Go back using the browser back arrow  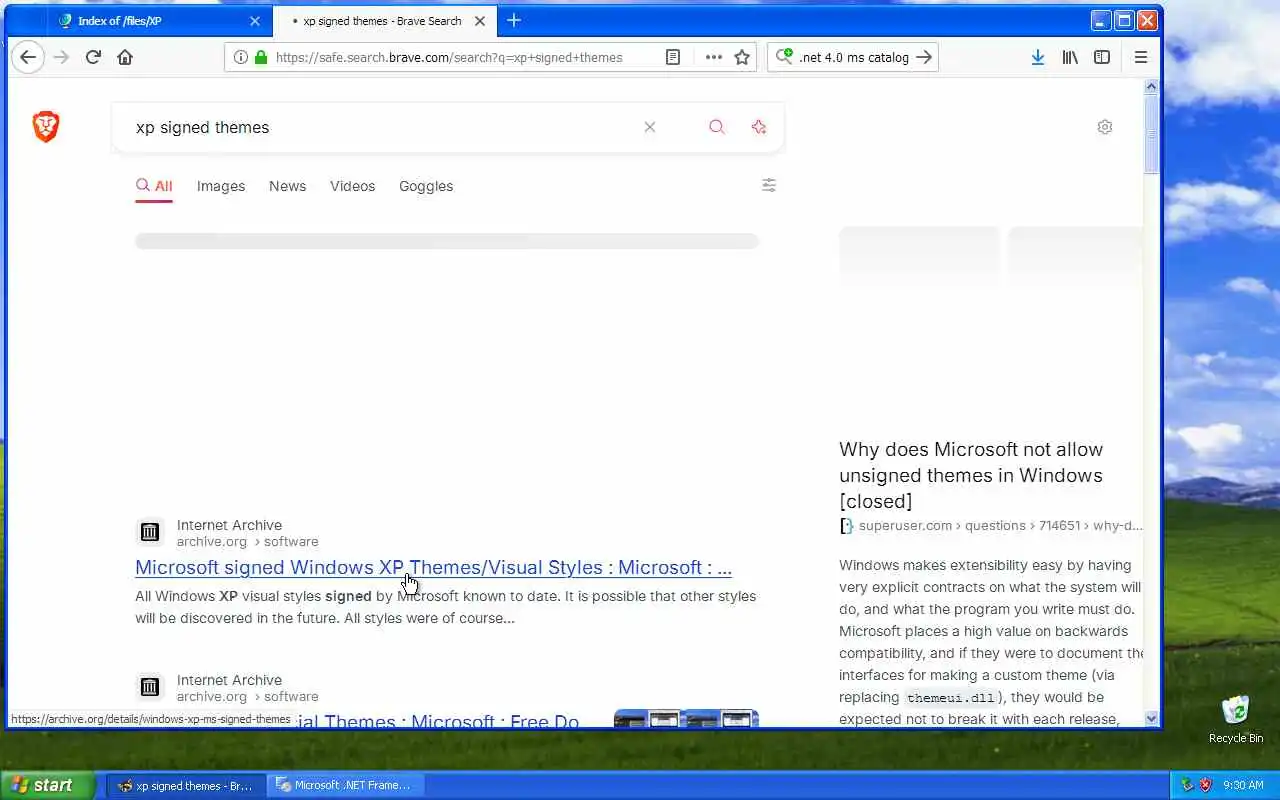28,57
